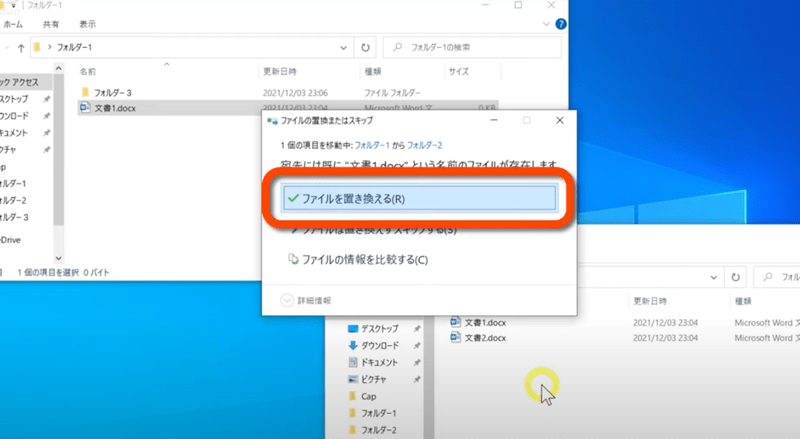The image size is (800, 439).
Task: Click the up-arrow navigation button in フォルダー1 window
Action: pyautogui.click(x=21, y=47)
